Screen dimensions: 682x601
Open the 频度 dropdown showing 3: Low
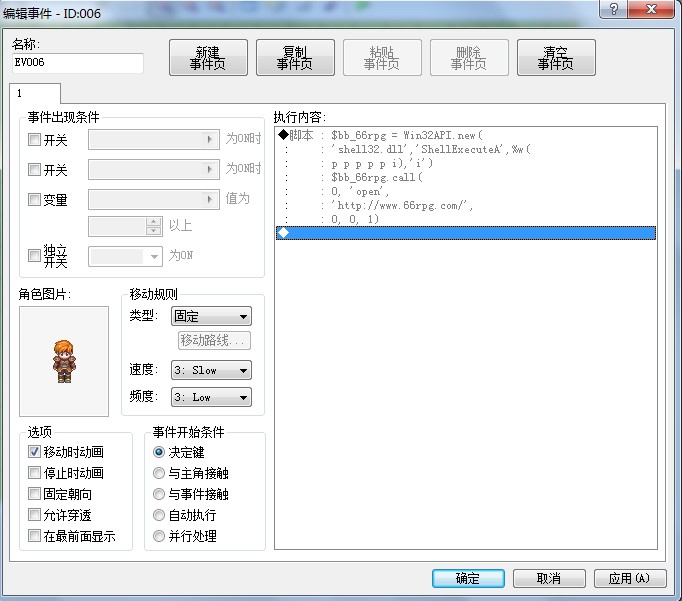[211, 397]
